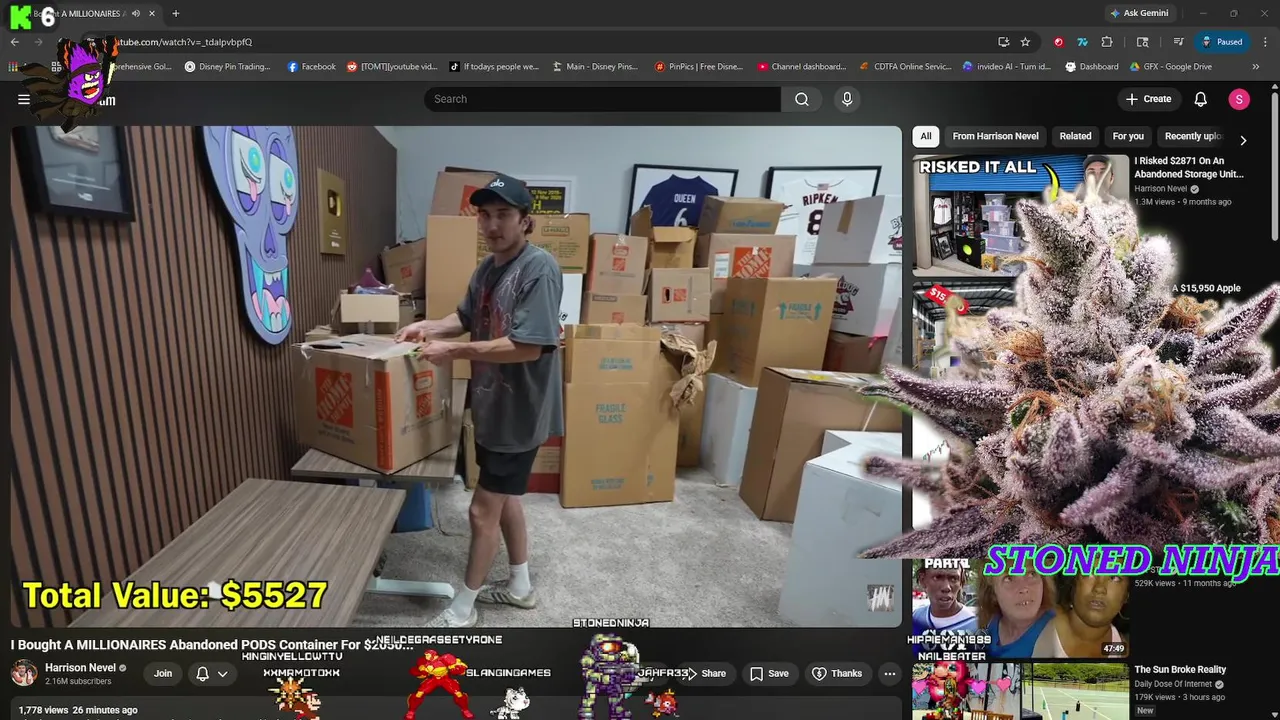Open the Facebook bookmark
The height and width of the screenshot is (720, 1280).
pos(311,67)
